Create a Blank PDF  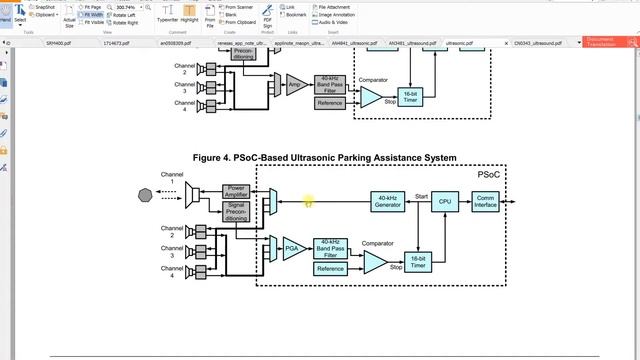point(228,15)
